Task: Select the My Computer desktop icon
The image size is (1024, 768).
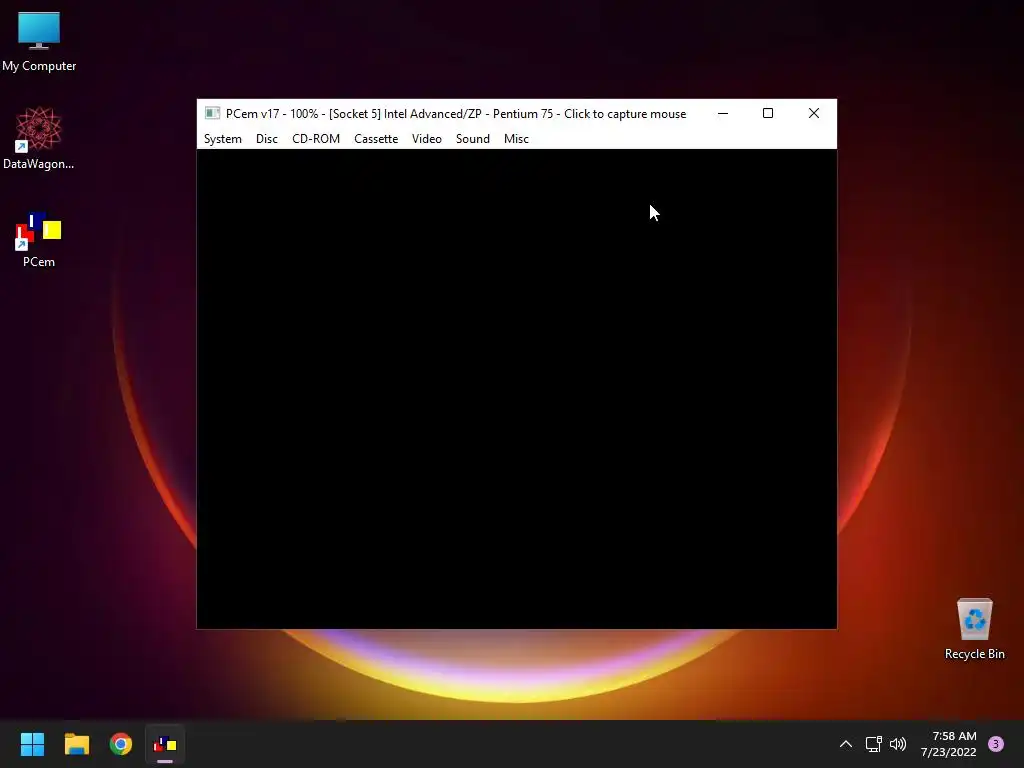Action: [x=39, y=41]
